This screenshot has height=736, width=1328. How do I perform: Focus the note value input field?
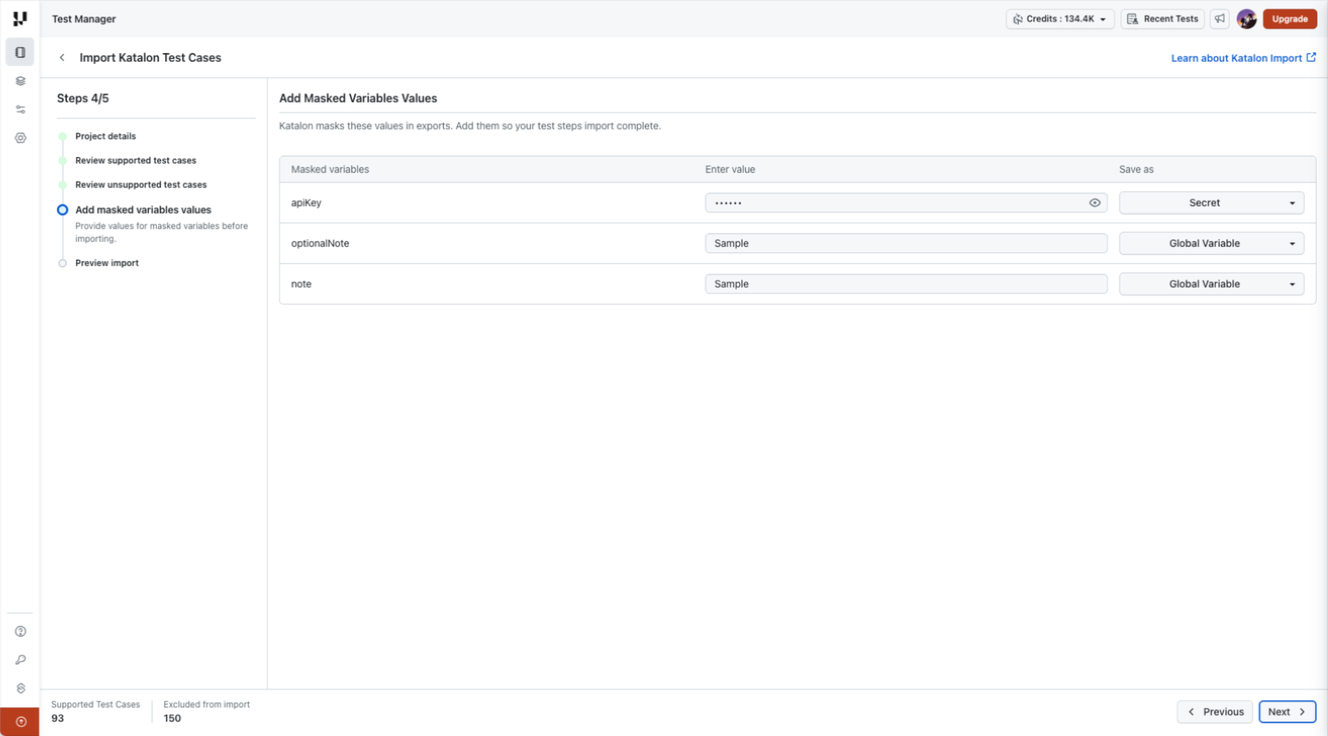[906, 284]
